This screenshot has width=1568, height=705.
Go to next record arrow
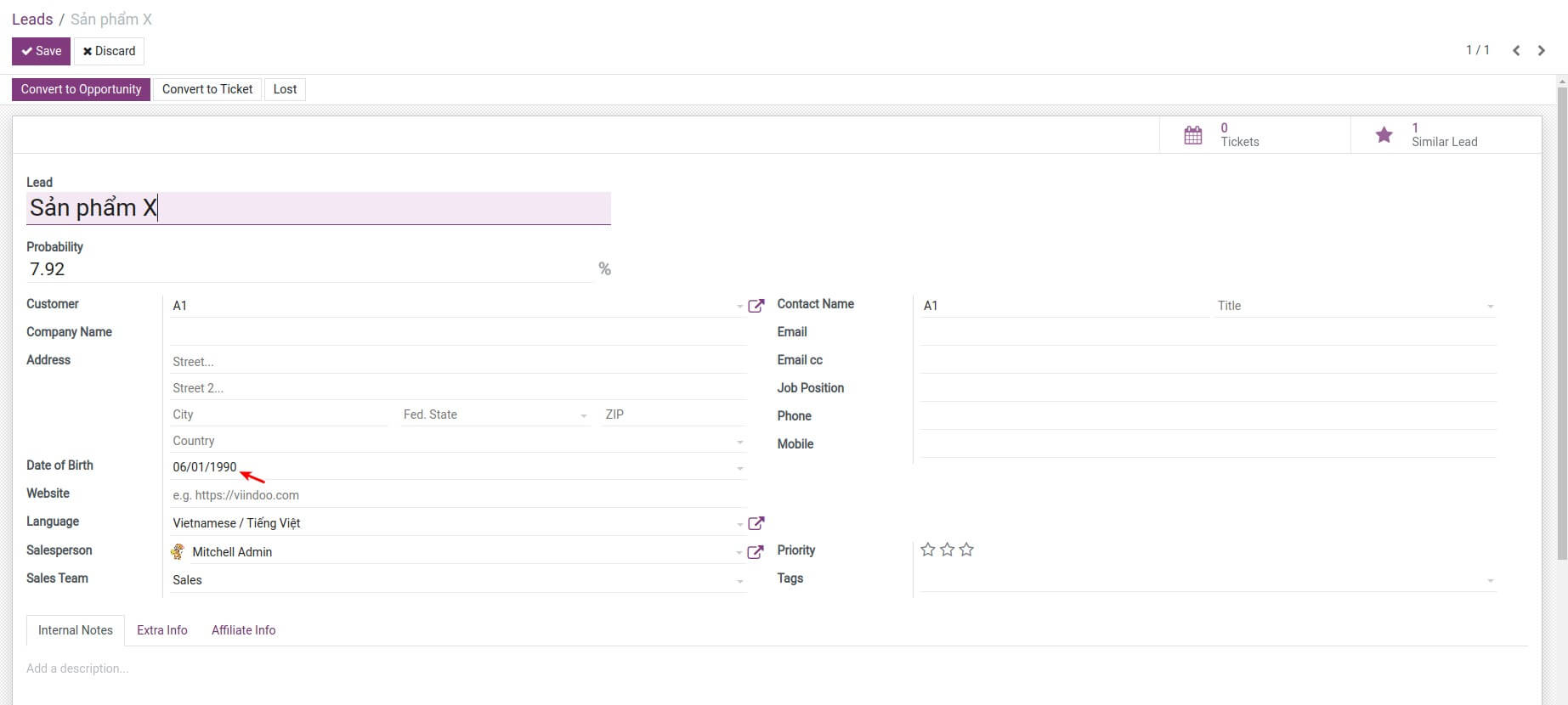click(x=1541, y=51)
